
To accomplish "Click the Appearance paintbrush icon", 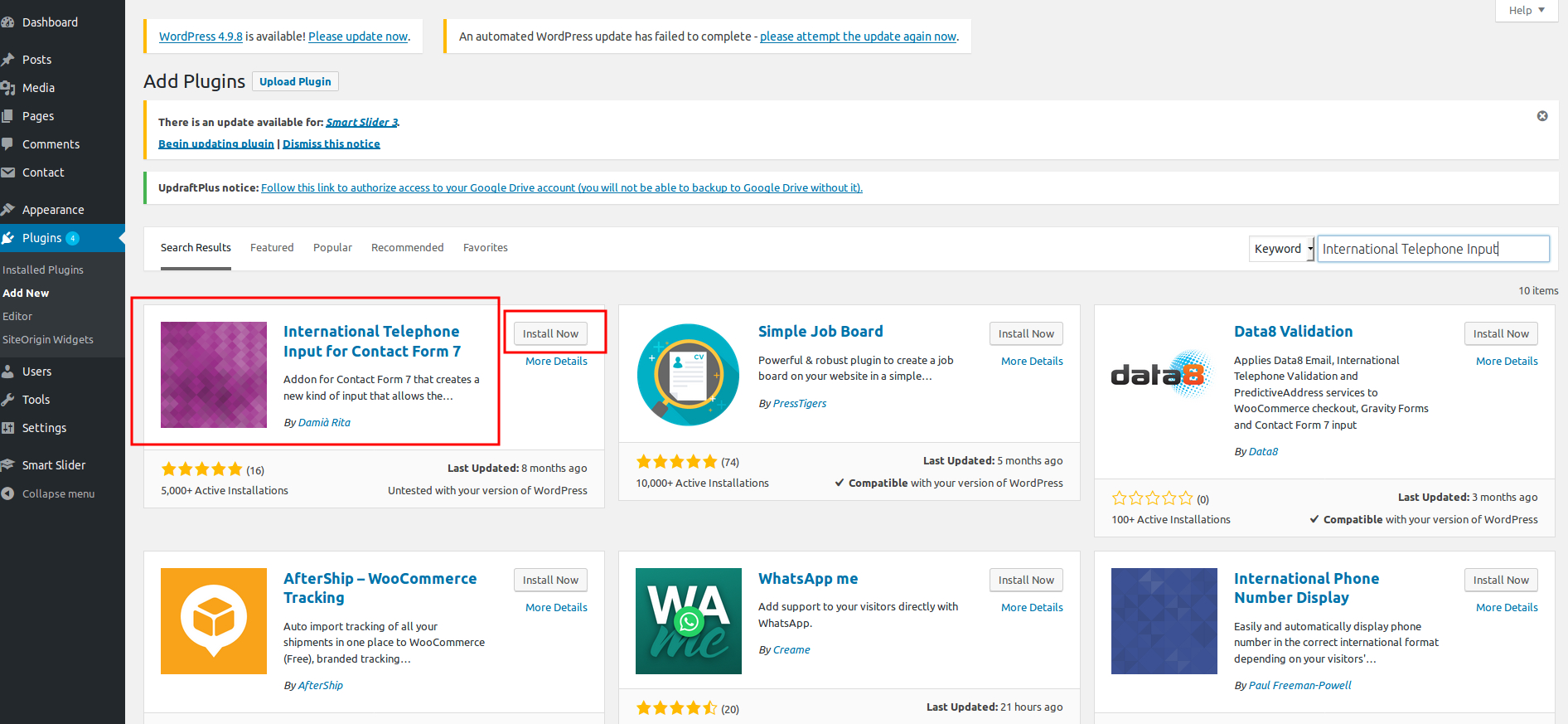I will pyautogui.click(x=7, y=210).
